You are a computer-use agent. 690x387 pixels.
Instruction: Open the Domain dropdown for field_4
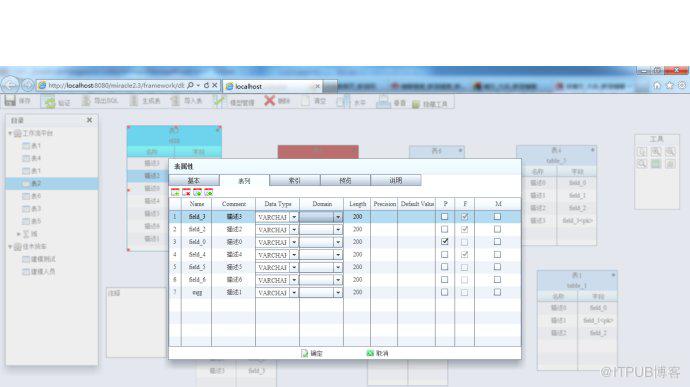tap(338, 255)
